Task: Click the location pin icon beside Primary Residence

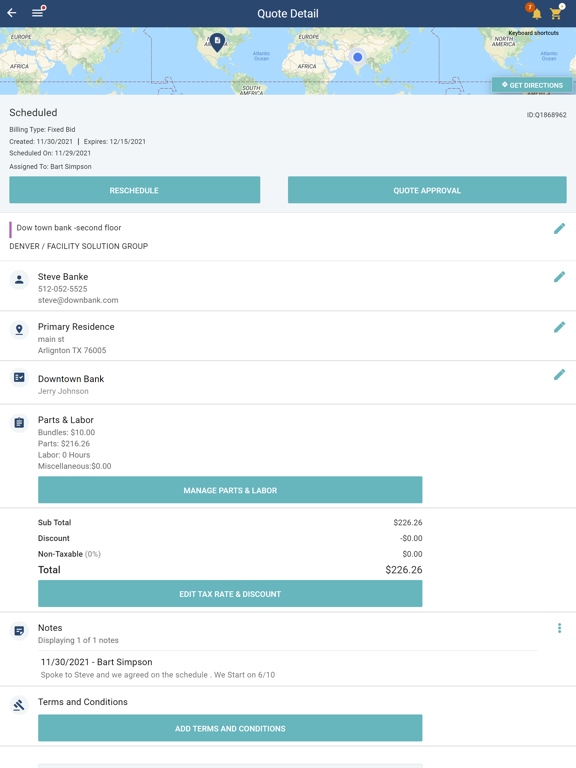Action: tap(19, 330)
